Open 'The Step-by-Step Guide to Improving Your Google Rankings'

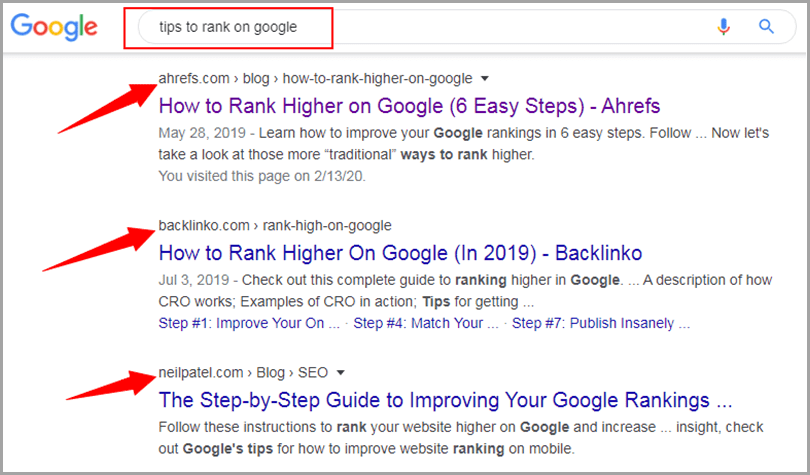pos(445,400)
